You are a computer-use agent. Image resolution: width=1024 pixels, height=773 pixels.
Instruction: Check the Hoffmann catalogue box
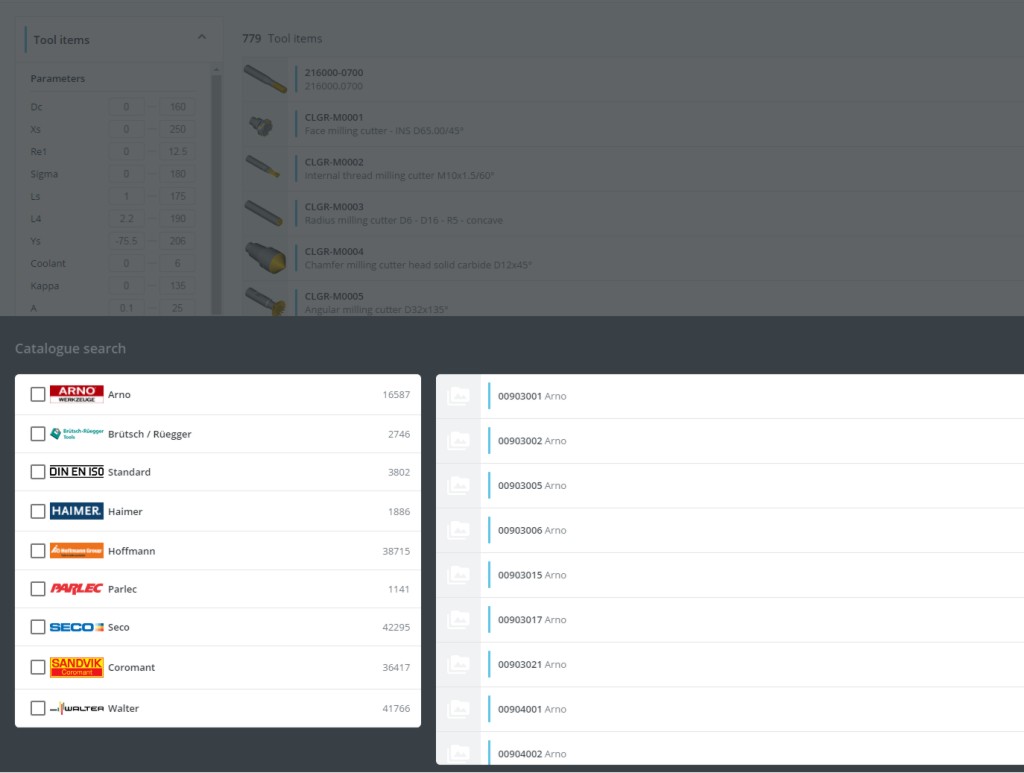pyautogui.click(x=38, y=551)
